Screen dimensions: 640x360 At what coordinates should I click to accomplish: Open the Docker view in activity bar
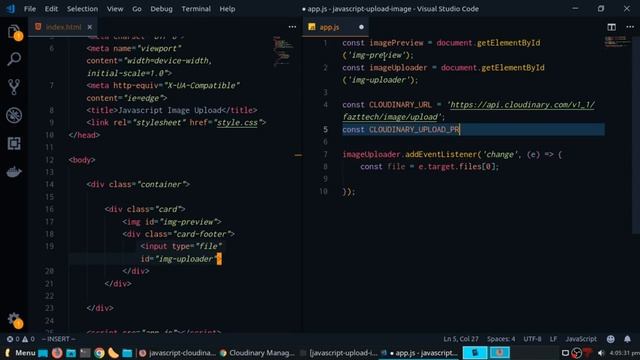[x=14, y=172]
